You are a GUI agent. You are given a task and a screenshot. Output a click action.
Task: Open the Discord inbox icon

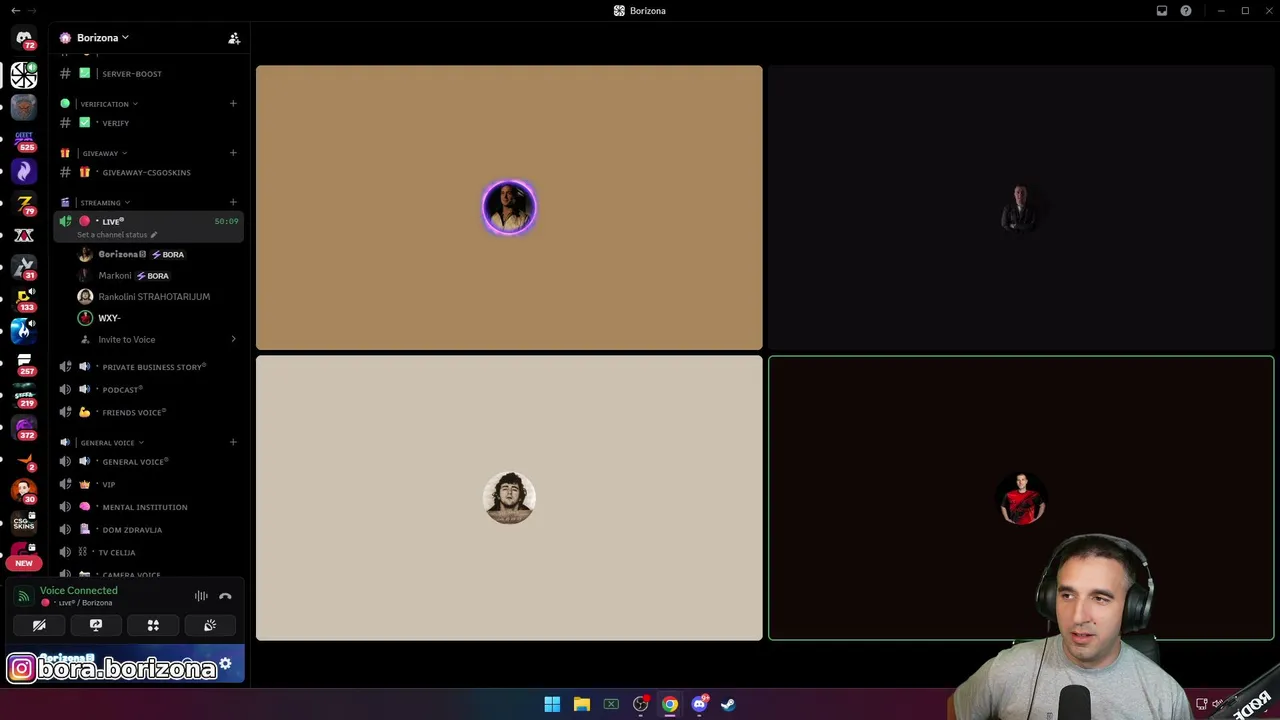pos(1162,11)
